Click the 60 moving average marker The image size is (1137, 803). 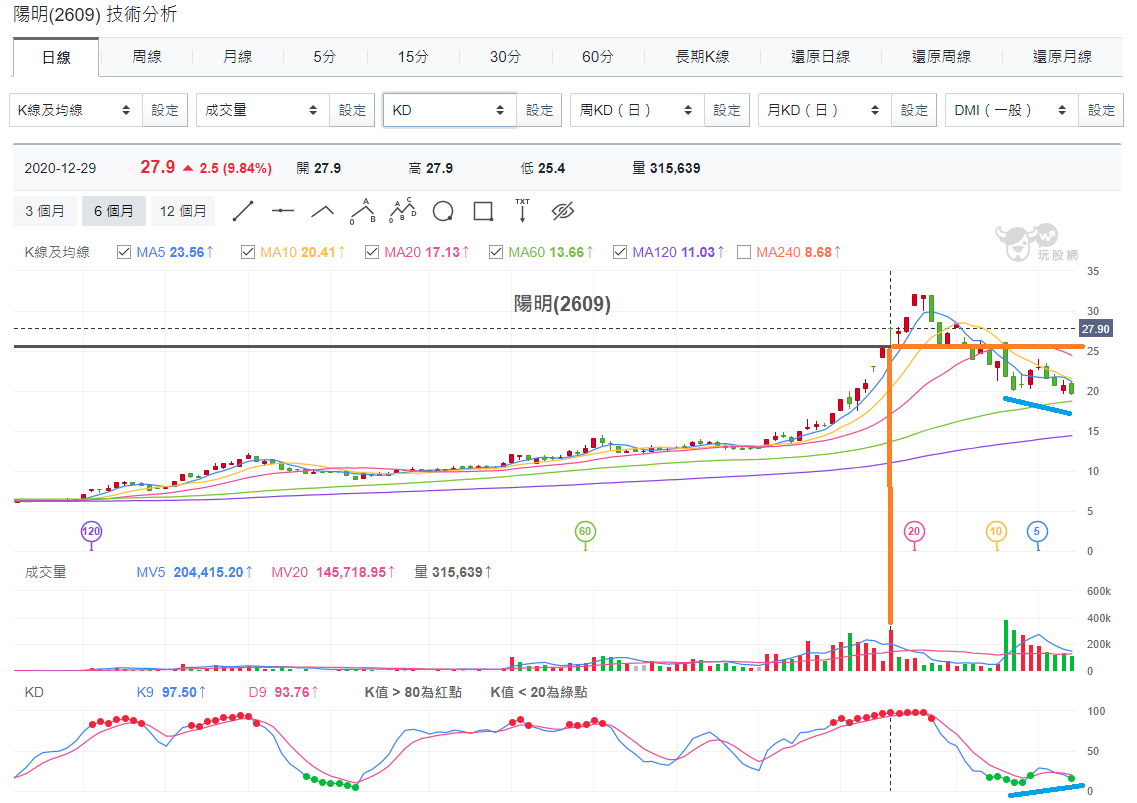click(x=585, y=532)
